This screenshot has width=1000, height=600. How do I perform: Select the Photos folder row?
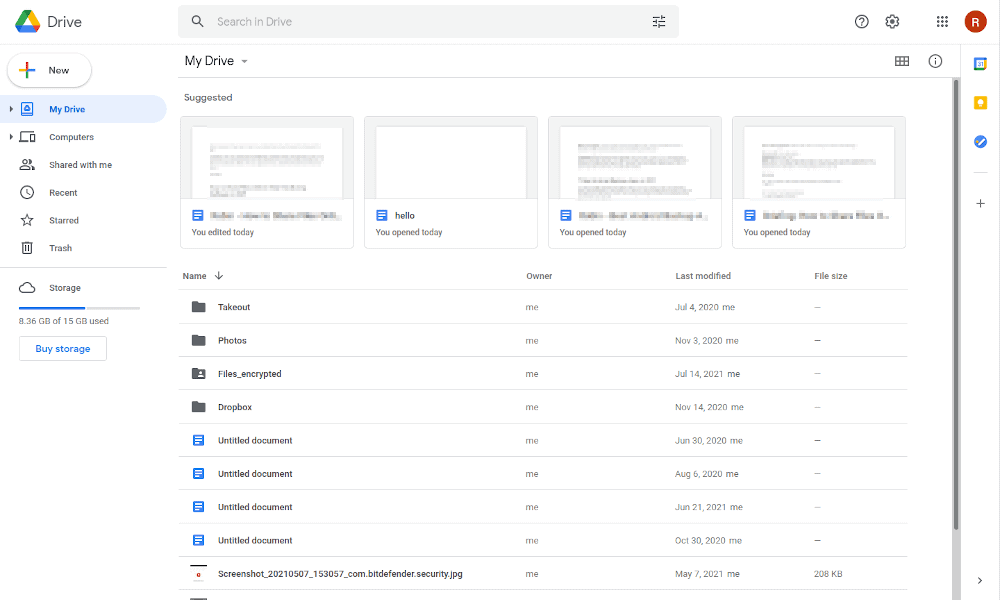543,340
